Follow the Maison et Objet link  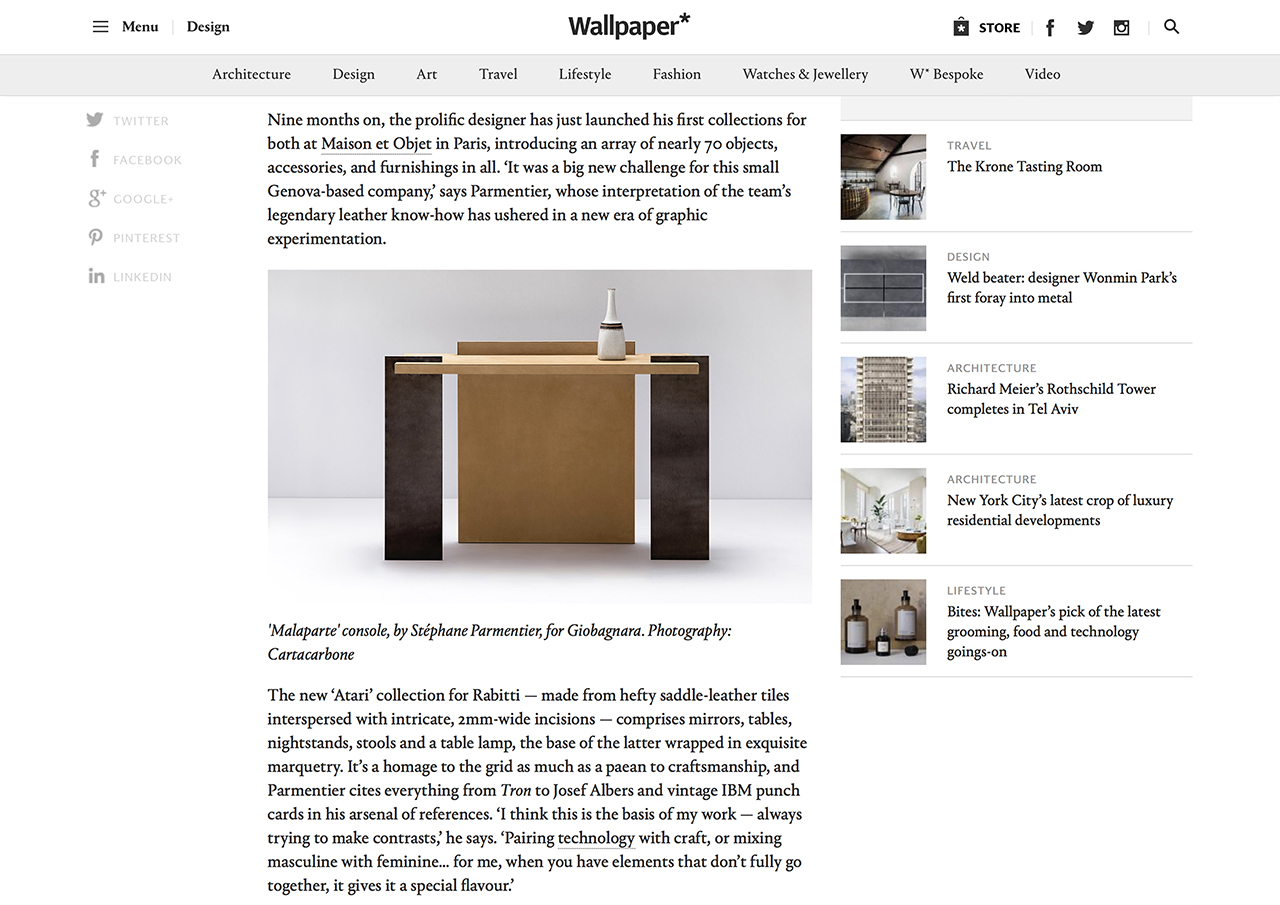tap(376, 144)
